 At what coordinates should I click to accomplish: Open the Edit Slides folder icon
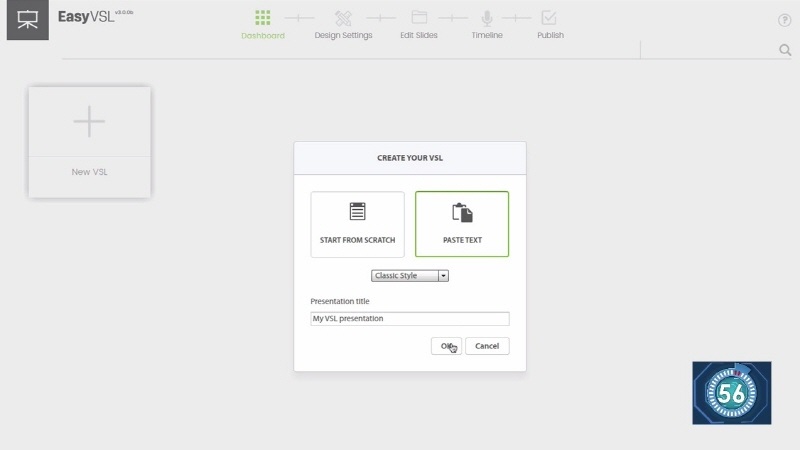419,17
